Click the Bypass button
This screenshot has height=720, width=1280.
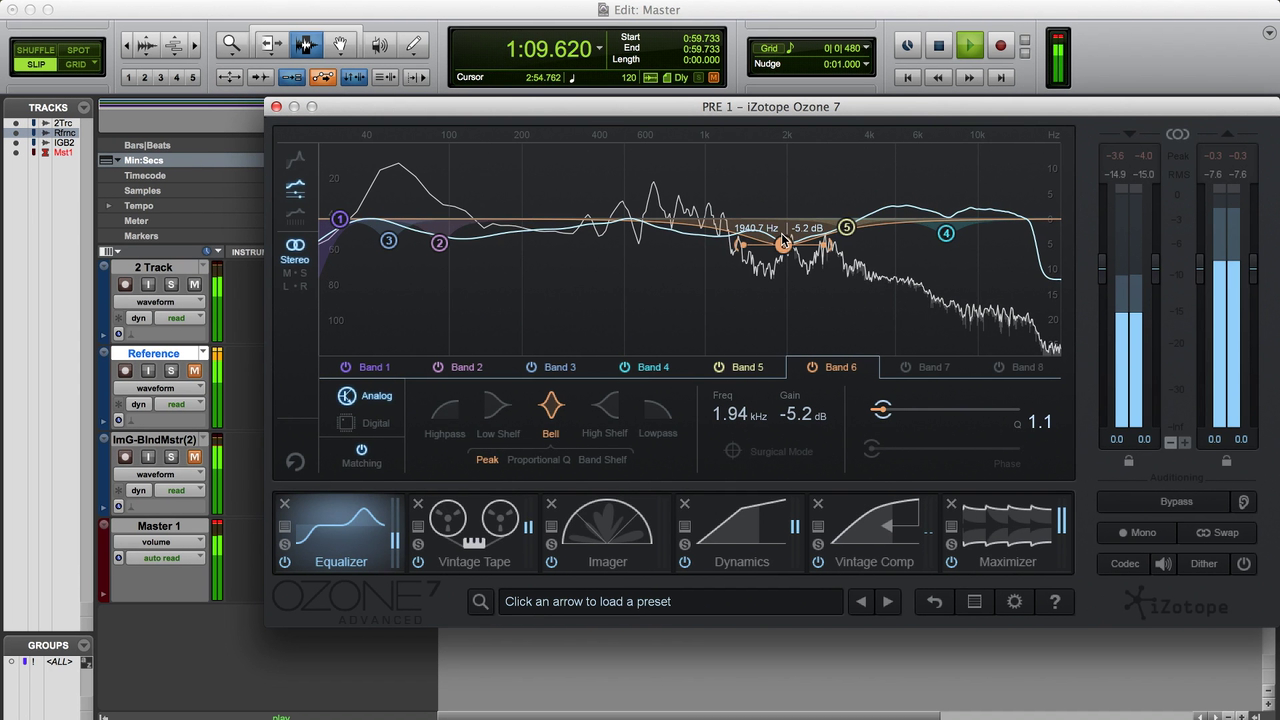(x=1176, y=502)
